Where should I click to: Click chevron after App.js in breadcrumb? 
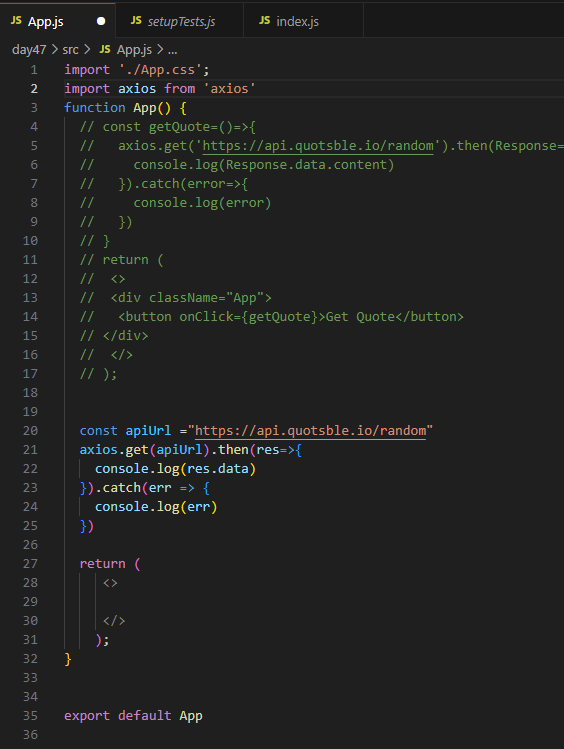[160, 49]
